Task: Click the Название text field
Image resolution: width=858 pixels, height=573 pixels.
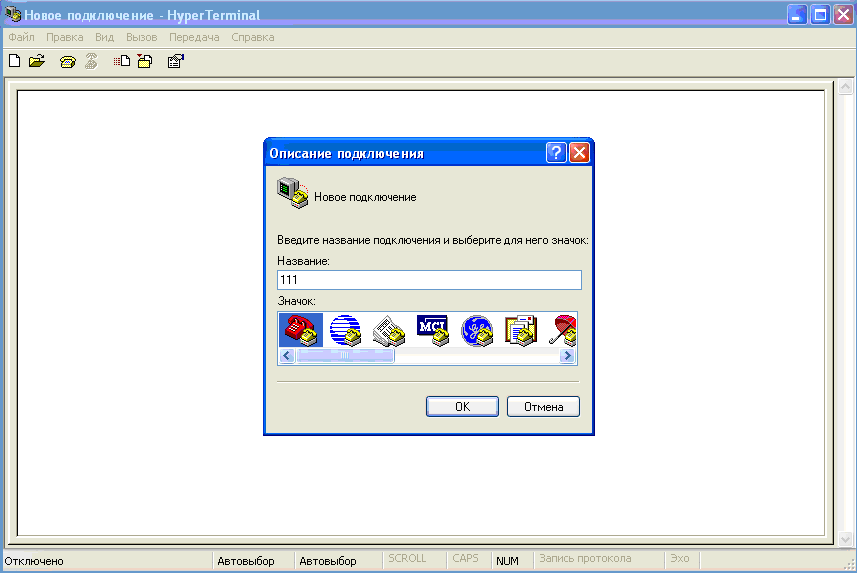Action: pos(429,280)
